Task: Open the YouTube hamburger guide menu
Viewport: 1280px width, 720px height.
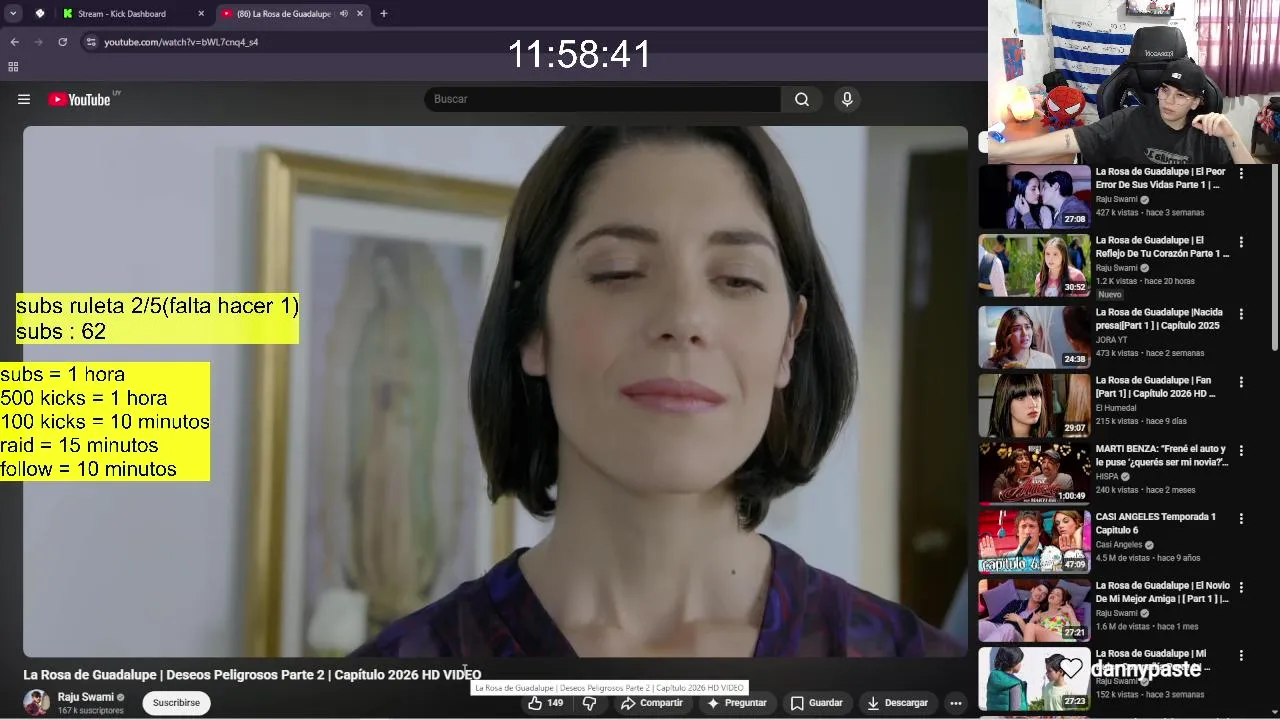Action: [24, 99]
